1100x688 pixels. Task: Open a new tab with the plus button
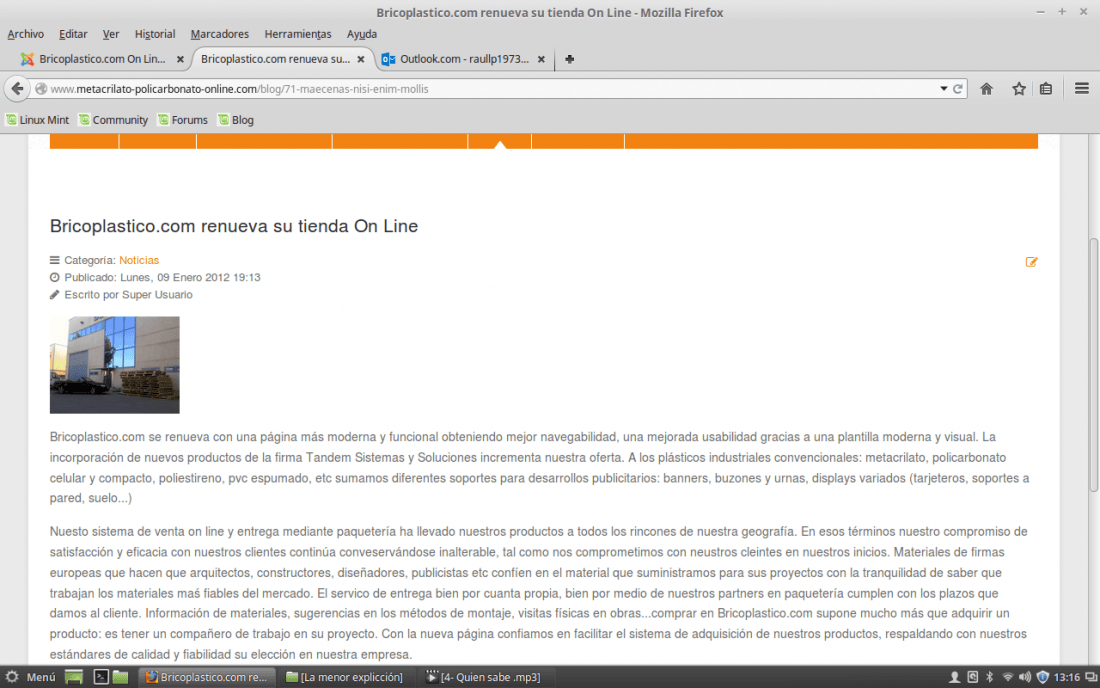(570, 60)
